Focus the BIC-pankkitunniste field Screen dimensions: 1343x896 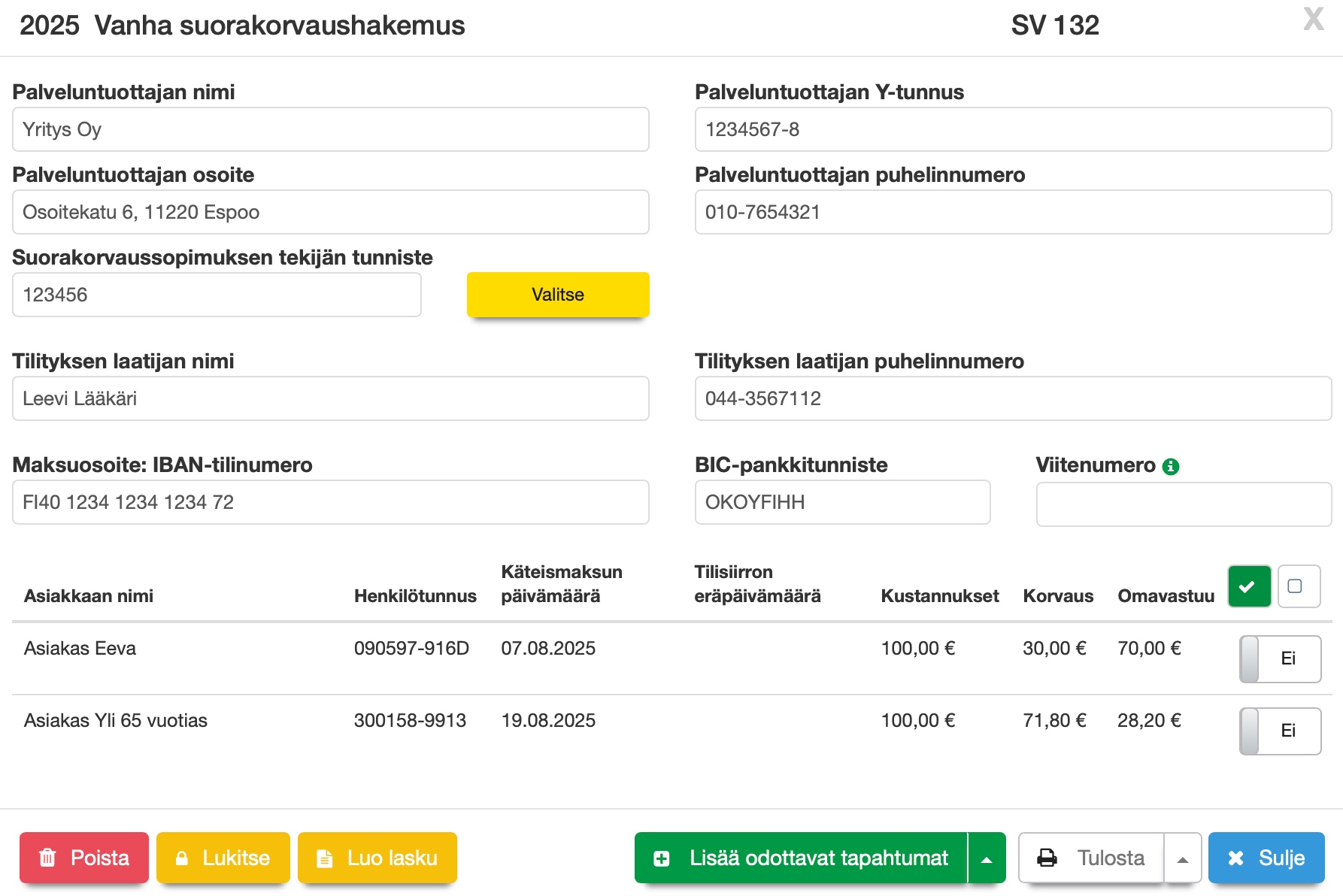tap(841, 502)
